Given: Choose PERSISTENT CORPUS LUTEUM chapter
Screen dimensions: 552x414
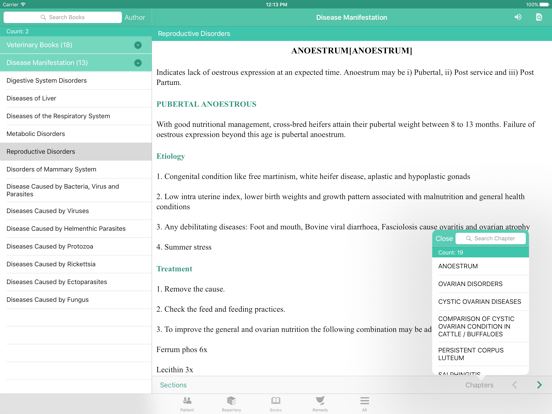Looking at the screenshot, I should tap(480, 354).
